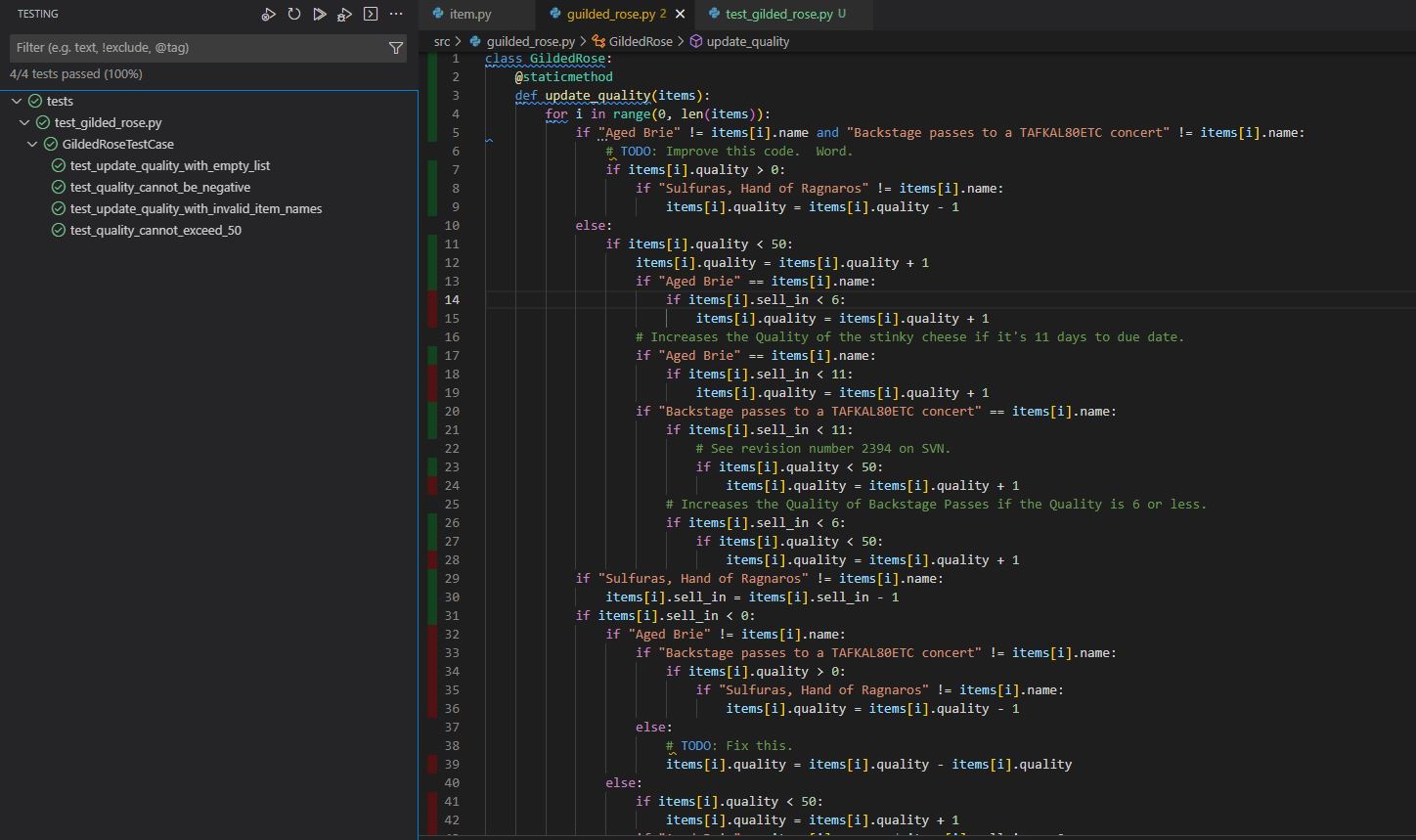Click passed icon of test_quality_cannot_exceed_50
The image size is (1416, 840).
click(x=59, y=230)
